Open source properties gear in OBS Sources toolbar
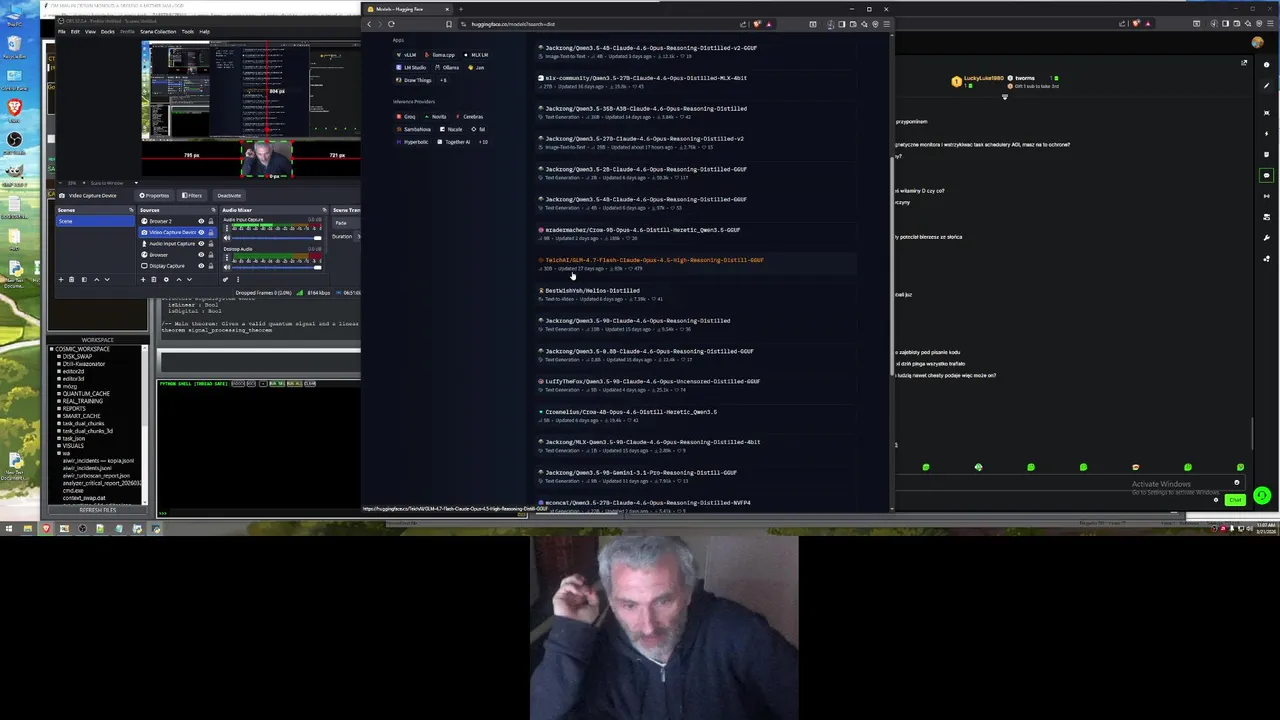This screenshot has height=720, width=1280. tap(166, 279)
